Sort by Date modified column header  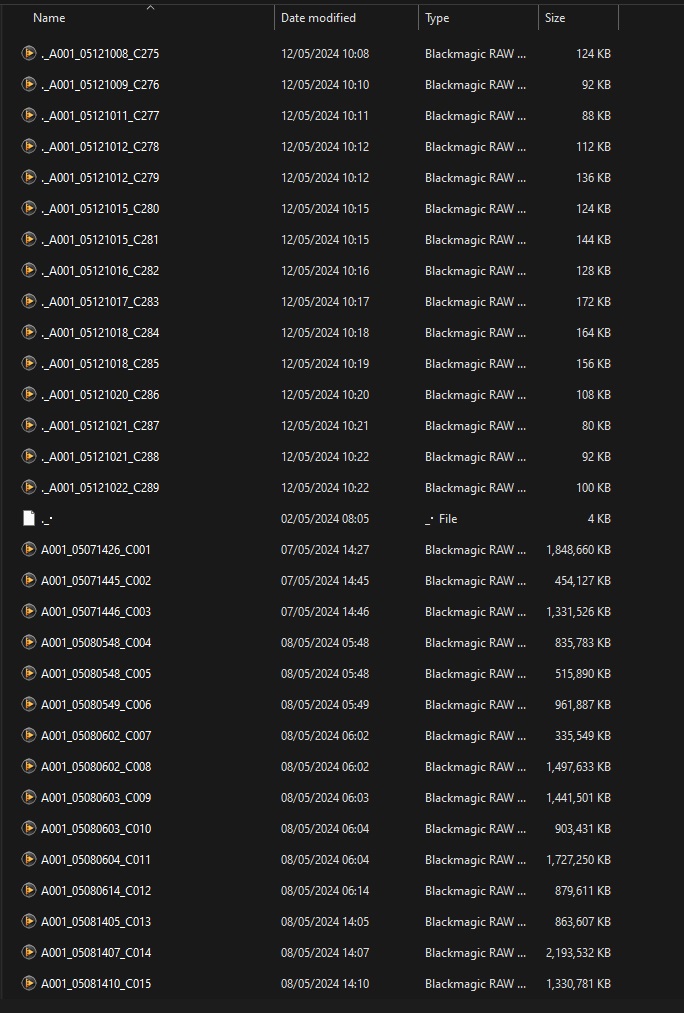pos(318,18)
